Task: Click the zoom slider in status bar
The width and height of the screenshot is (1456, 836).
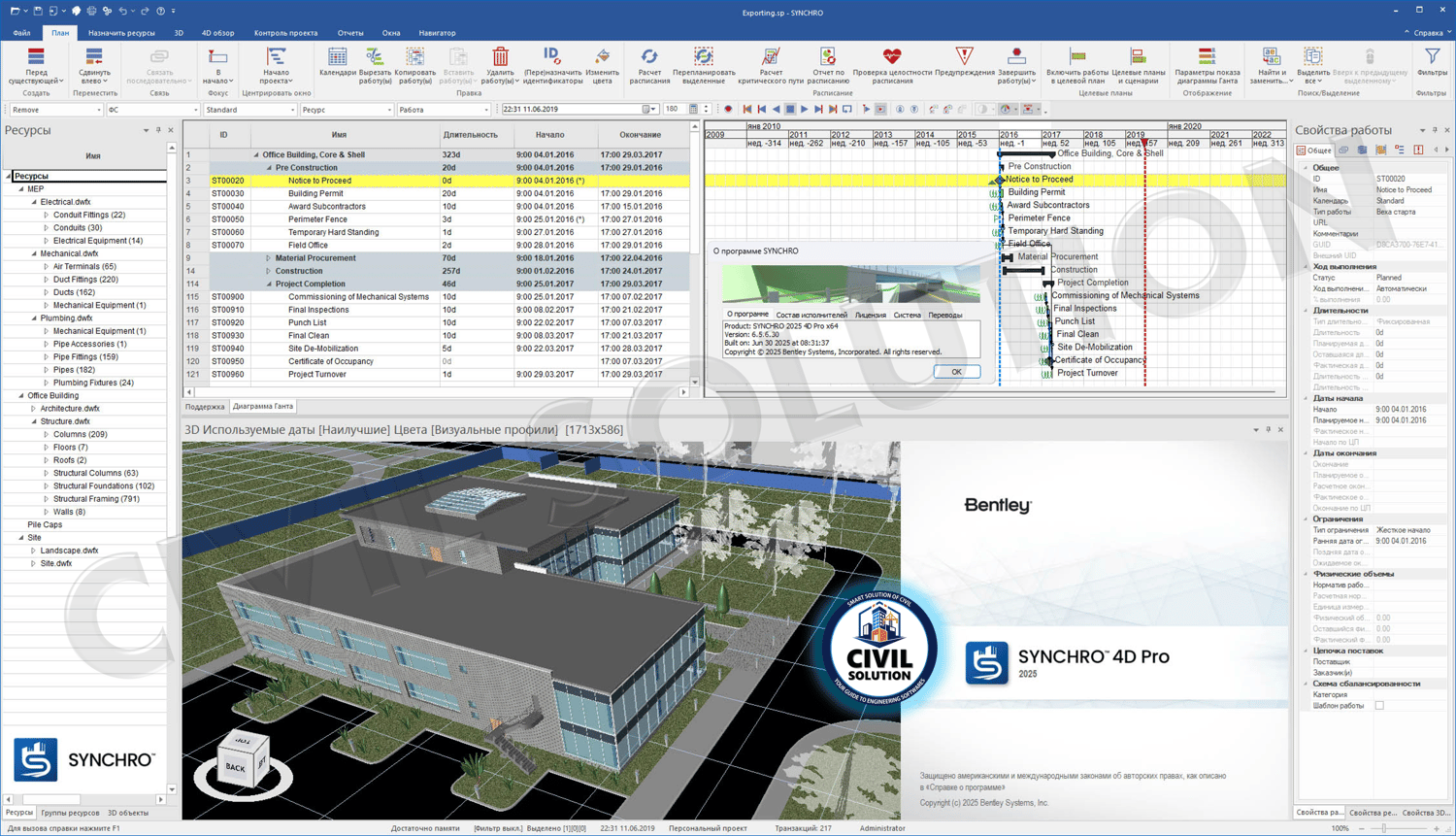Action: pyautogui.click(x=1383, y=828)
